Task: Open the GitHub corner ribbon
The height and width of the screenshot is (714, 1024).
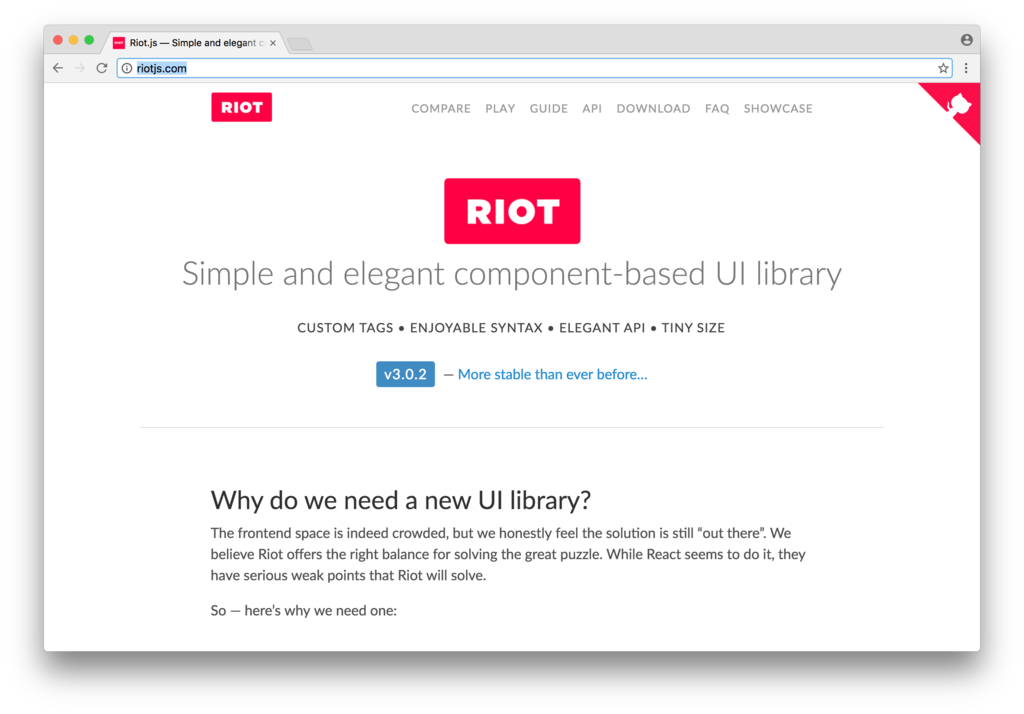Action: point(959,105)
